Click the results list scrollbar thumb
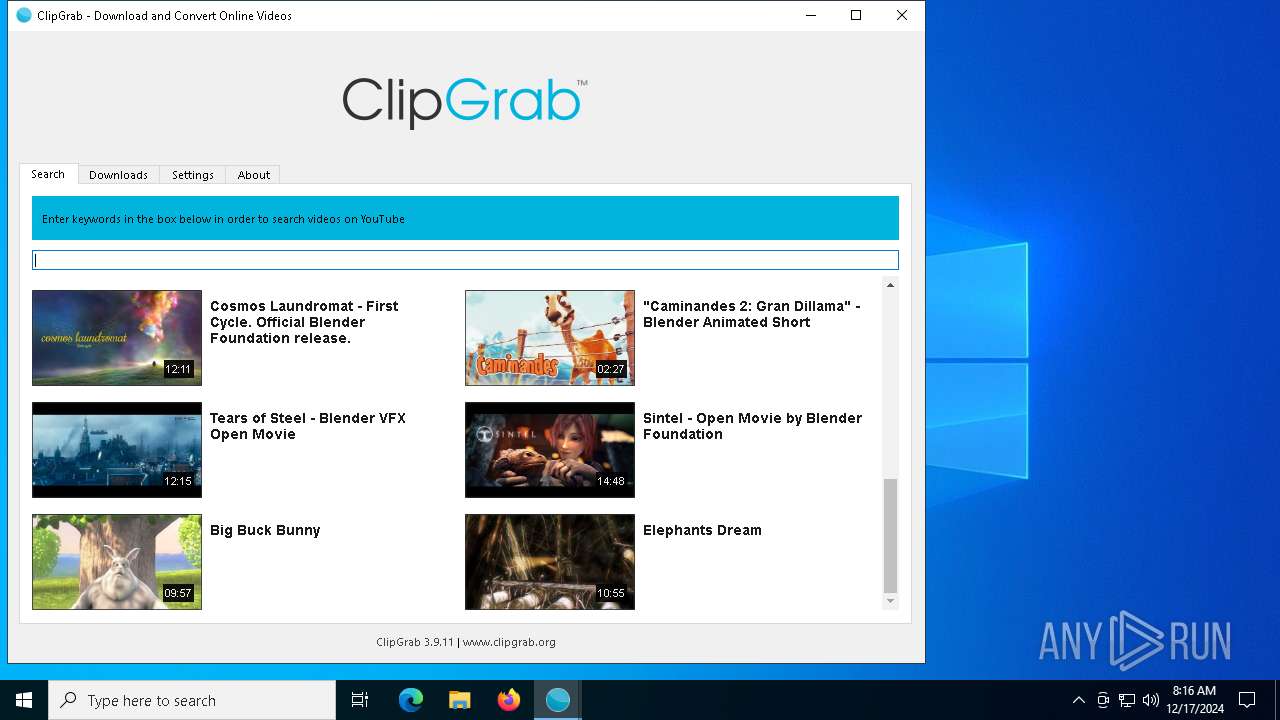1280x720 pixels. pos(890,536)
